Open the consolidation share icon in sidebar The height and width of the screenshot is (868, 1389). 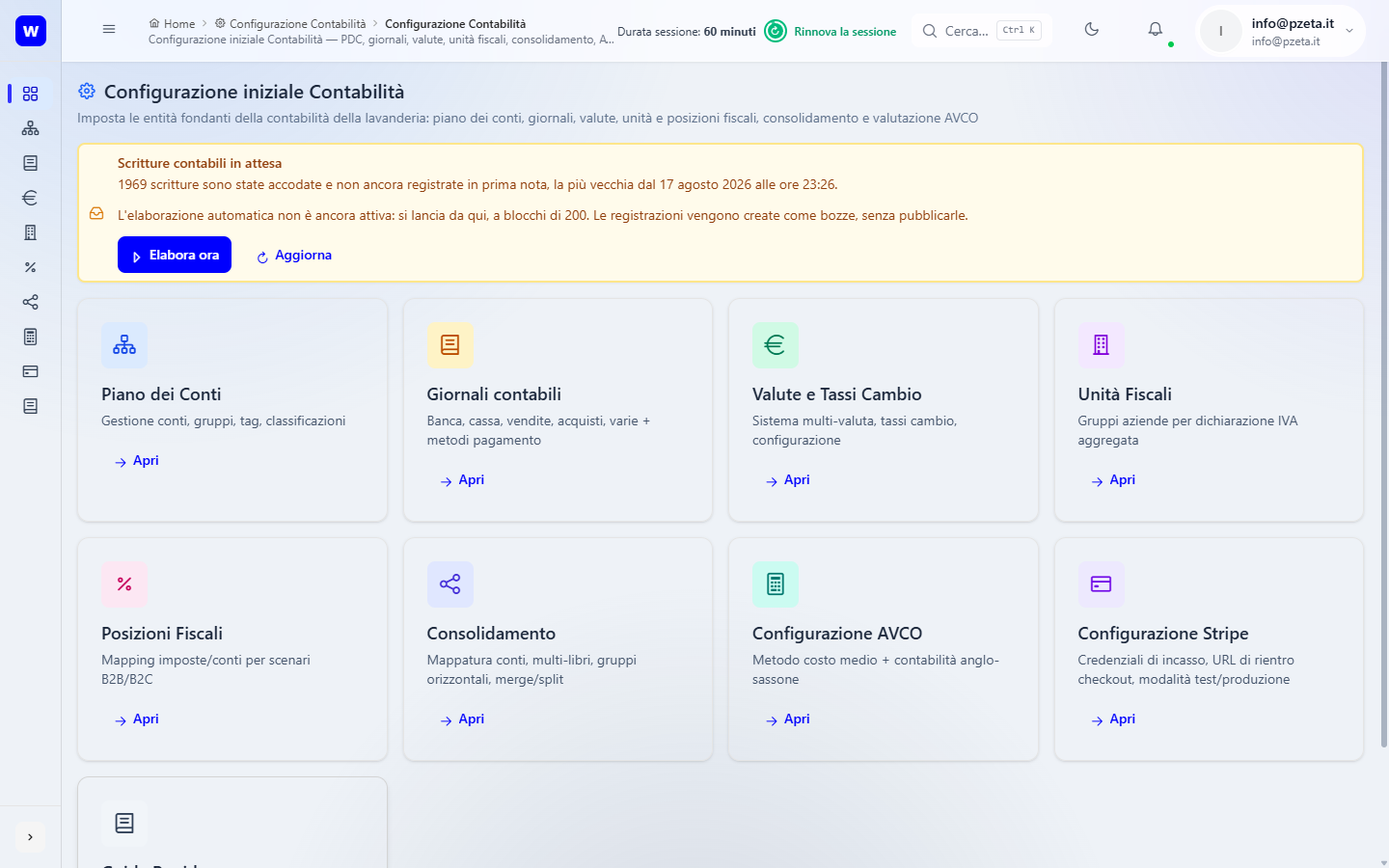point(30,302)
